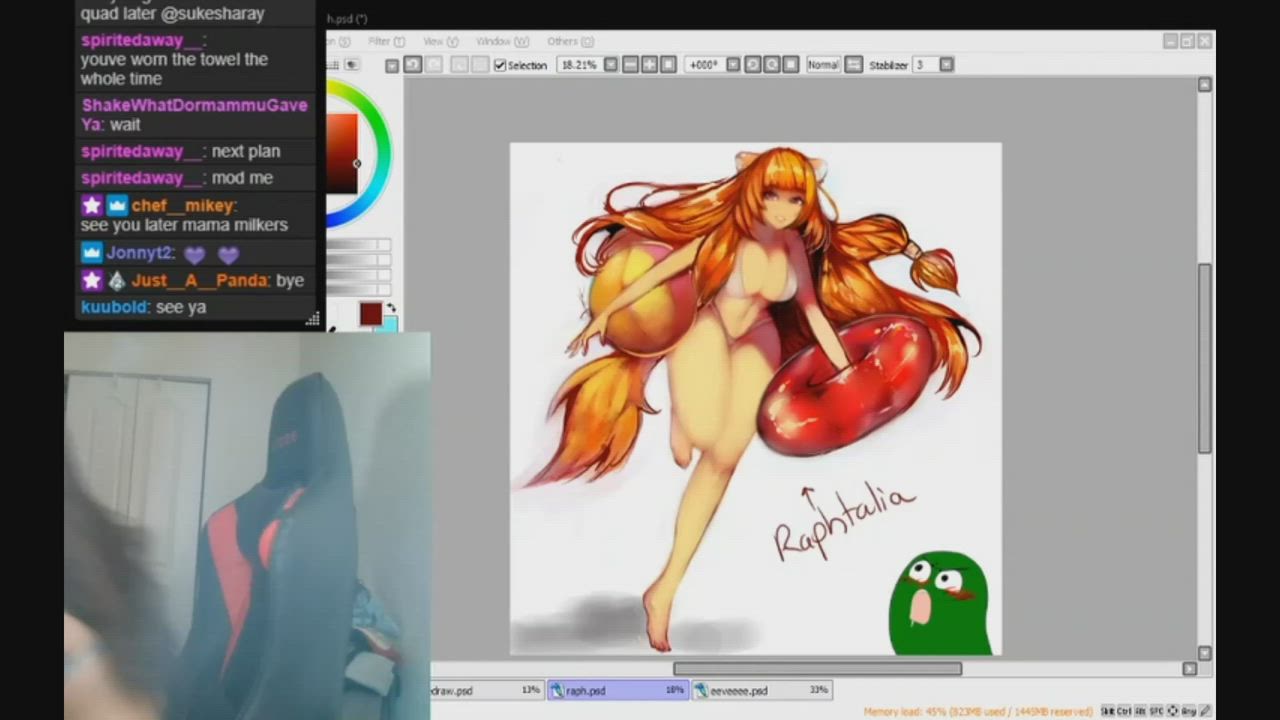1280x720 pixels.
Task: Click the Just__A__Panda star badge in chat
Action: pos(92,280)
